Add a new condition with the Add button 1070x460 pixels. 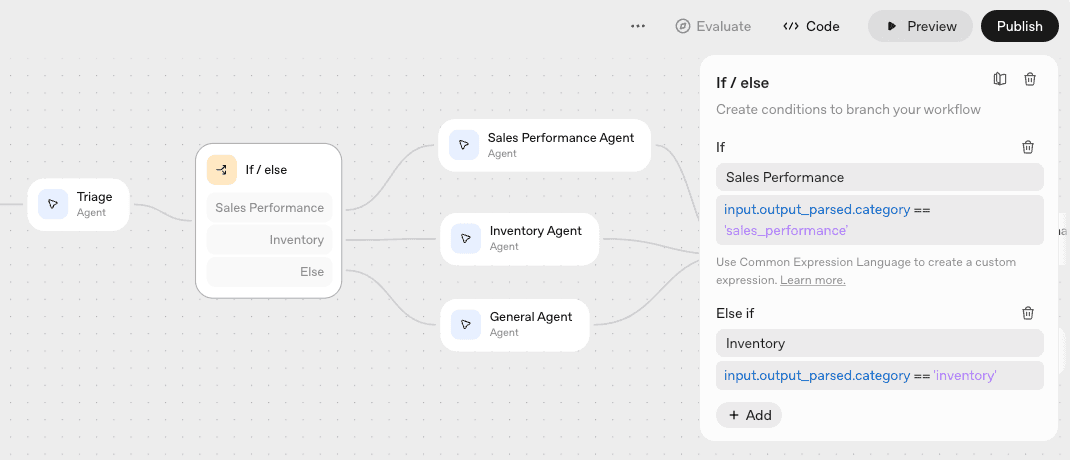click(x=749, y=415)
